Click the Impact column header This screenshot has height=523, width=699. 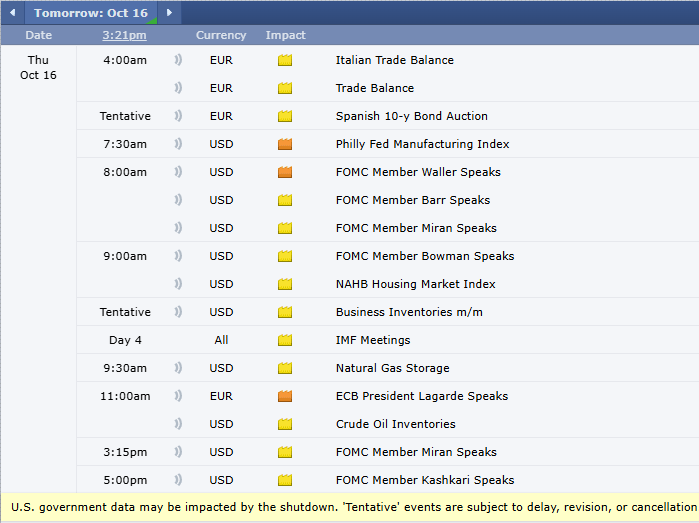click(x=285, y=35)
